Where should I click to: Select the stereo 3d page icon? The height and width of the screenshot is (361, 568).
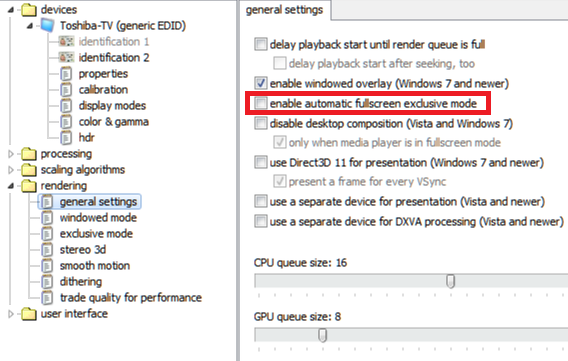pyautogui.click(x=47, y=250)
